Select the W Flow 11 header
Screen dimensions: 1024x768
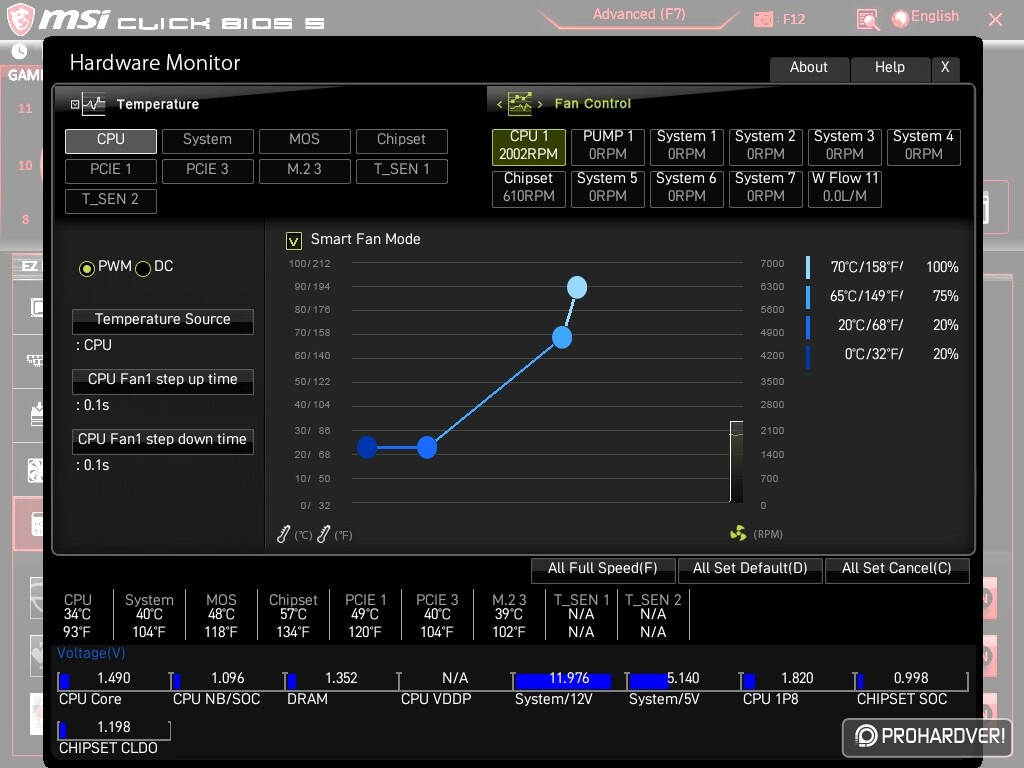(x=844, y=188)
